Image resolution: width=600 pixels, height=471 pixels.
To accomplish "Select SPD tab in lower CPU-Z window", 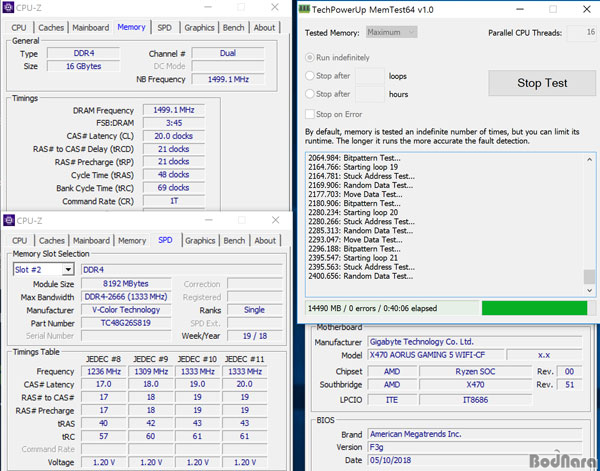I will click(x=165, y=240).
